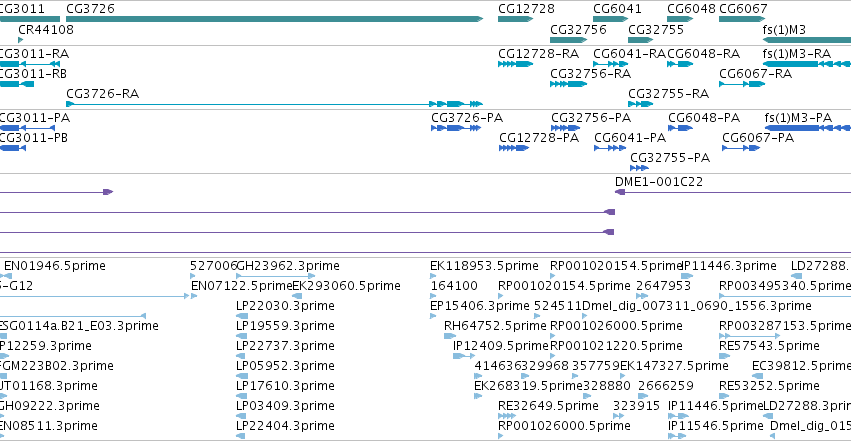The width and height of the screenshot is (851, 441).
Task: Select the fs(1)M3-RA transcript glyph
Action: tap(806, 64)
